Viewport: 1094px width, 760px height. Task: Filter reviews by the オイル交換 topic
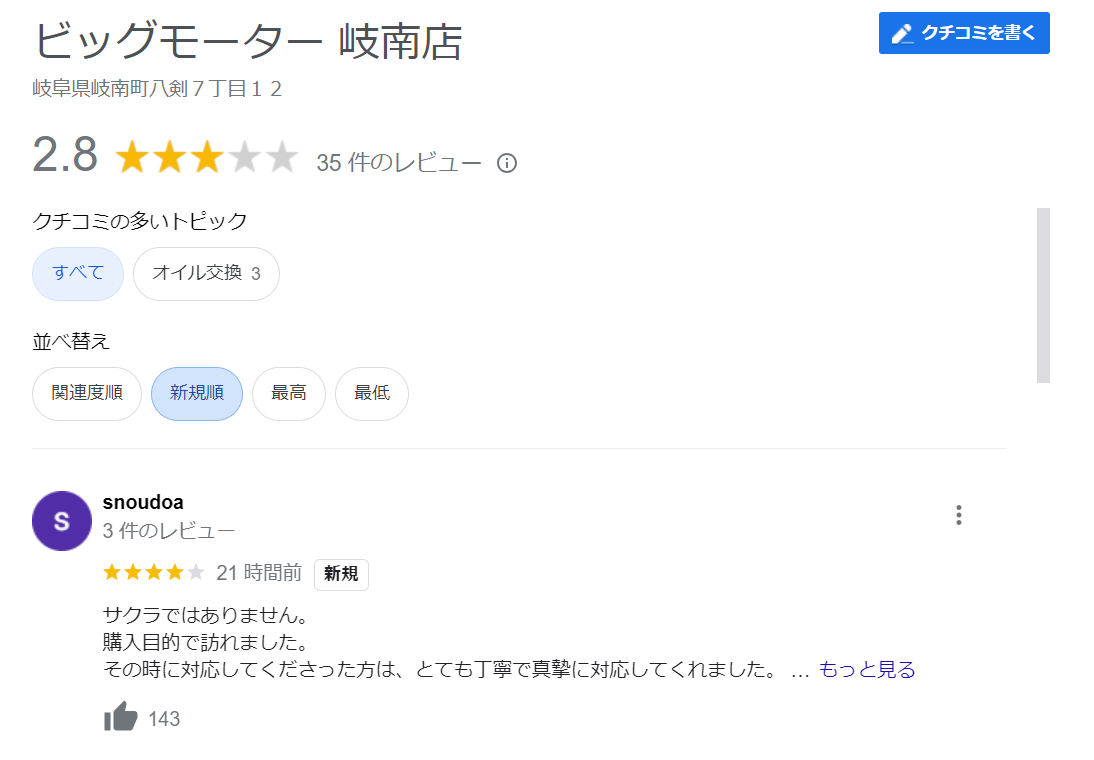tap(206, 273)
